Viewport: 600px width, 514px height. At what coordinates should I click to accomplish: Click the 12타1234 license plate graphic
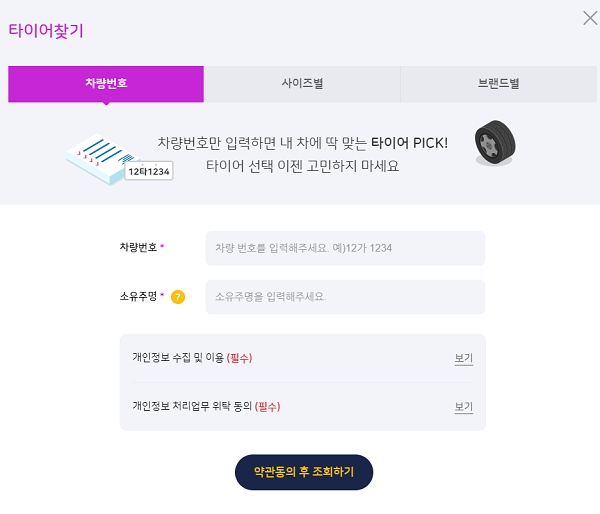pos(149,172)
